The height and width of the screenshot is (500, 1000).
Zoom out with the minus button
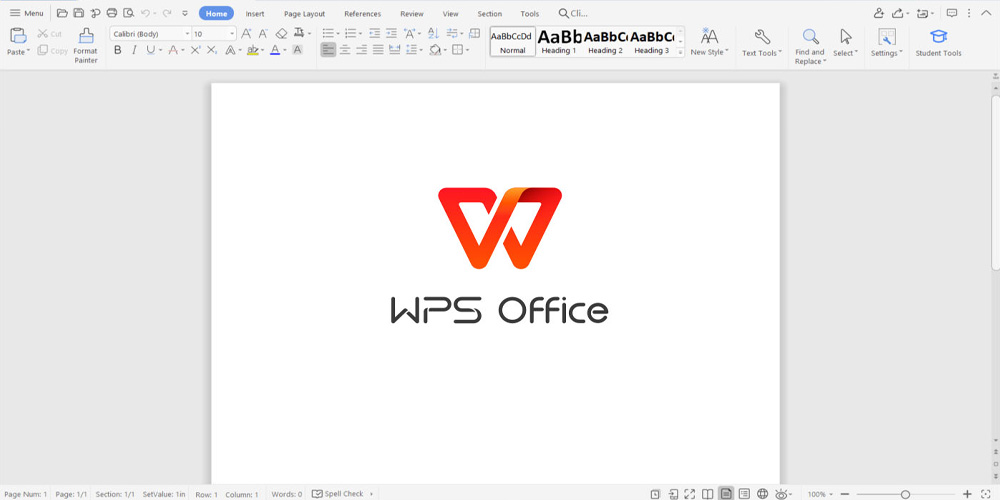pyautogui.click(x=845, y=494)
